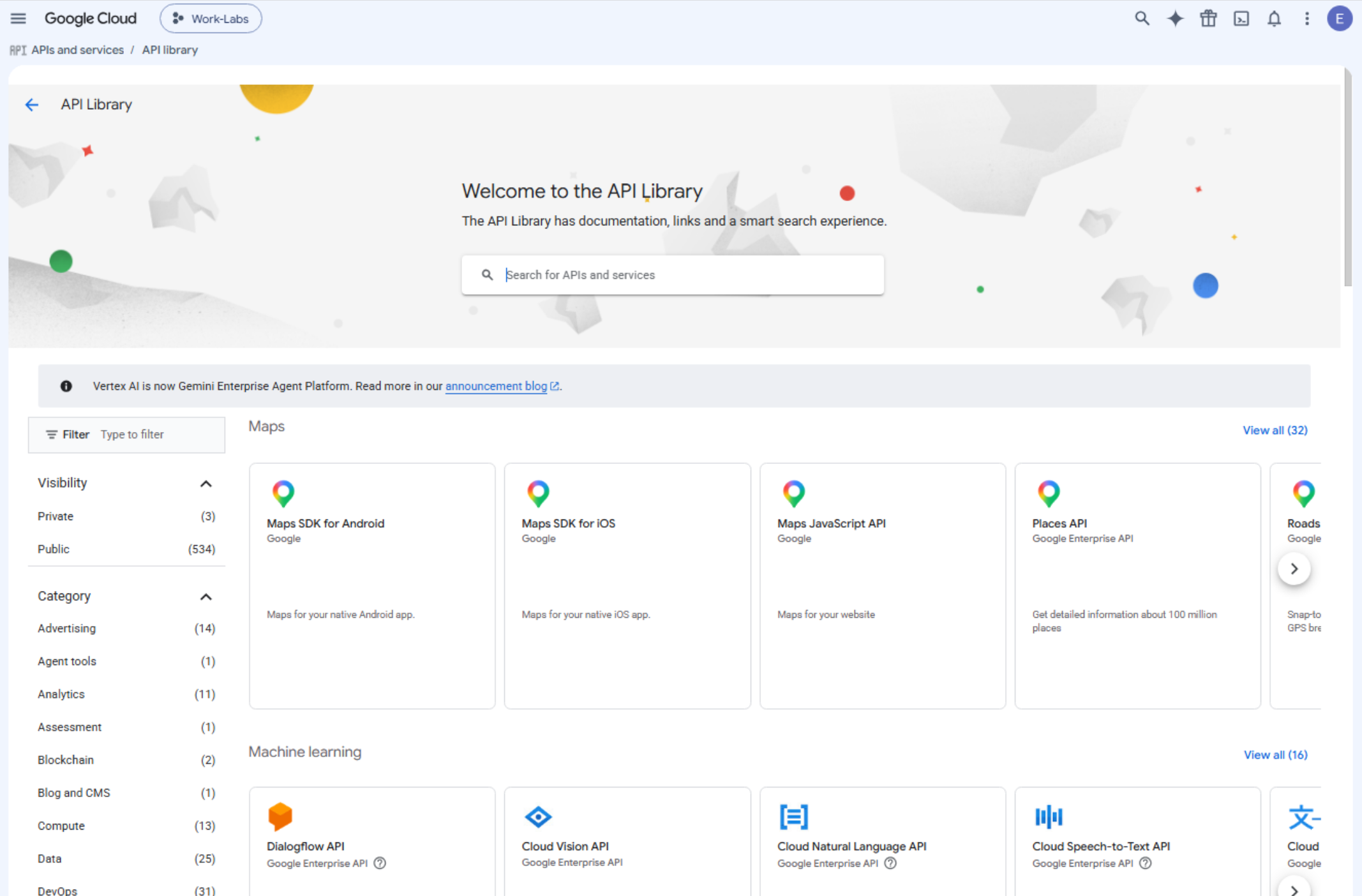The image size is (1362, 896).
Task: Click the info icon in Vertex AI banner
Action: tap(66, 386)
